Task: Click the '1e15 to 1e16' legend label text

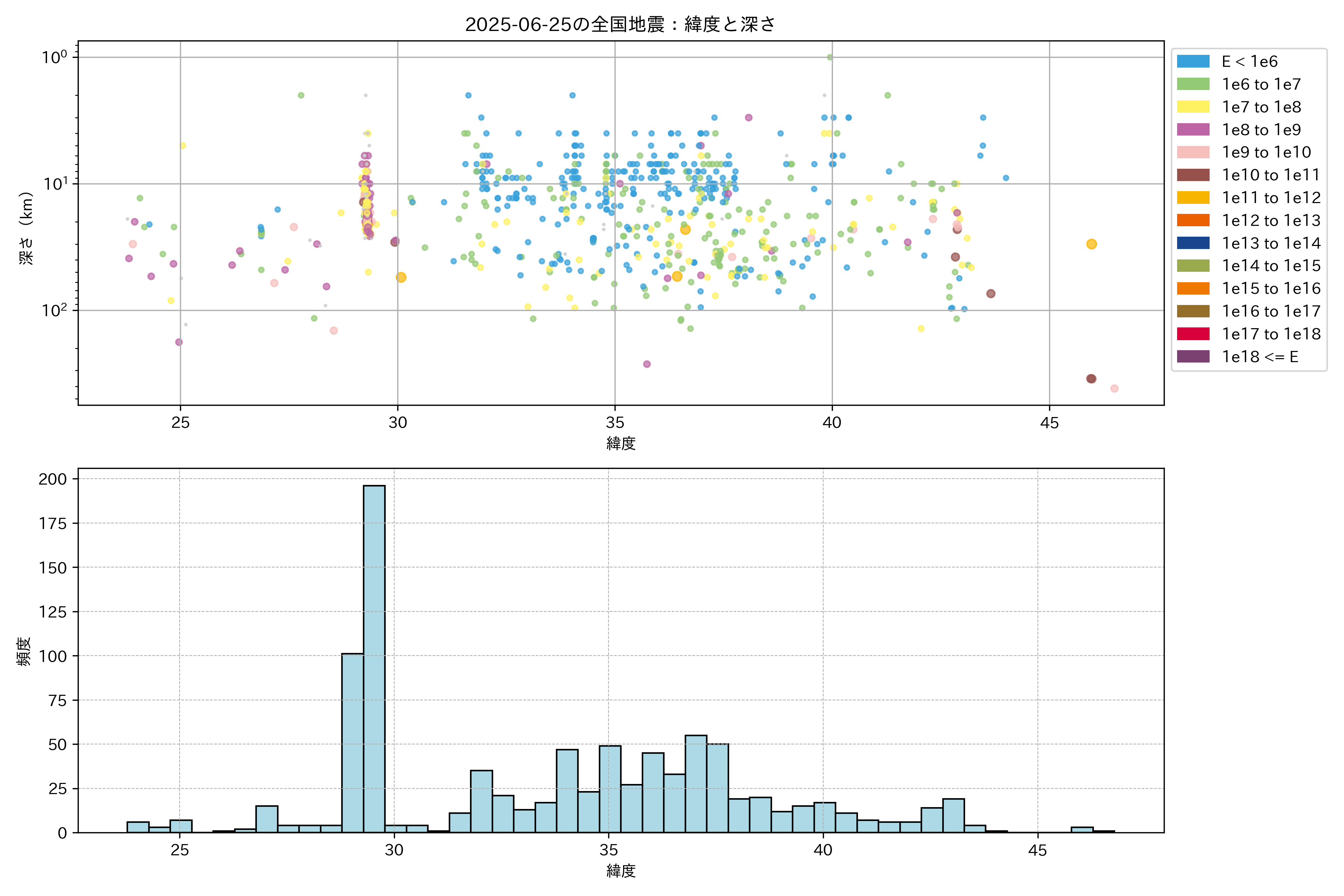Action: click(x=1271, y=289)
